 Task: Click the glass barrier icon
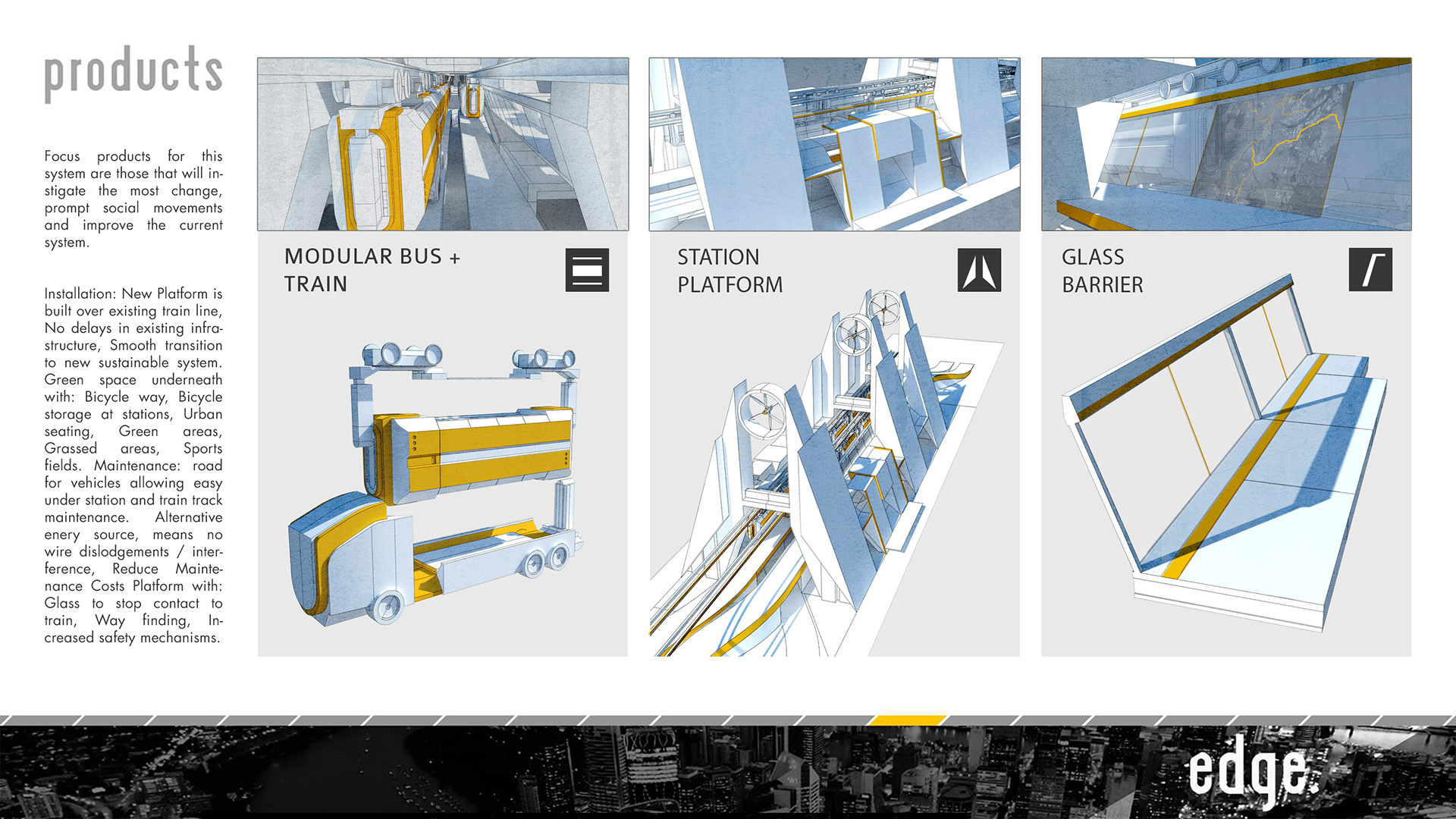(x=1370, y=270)
